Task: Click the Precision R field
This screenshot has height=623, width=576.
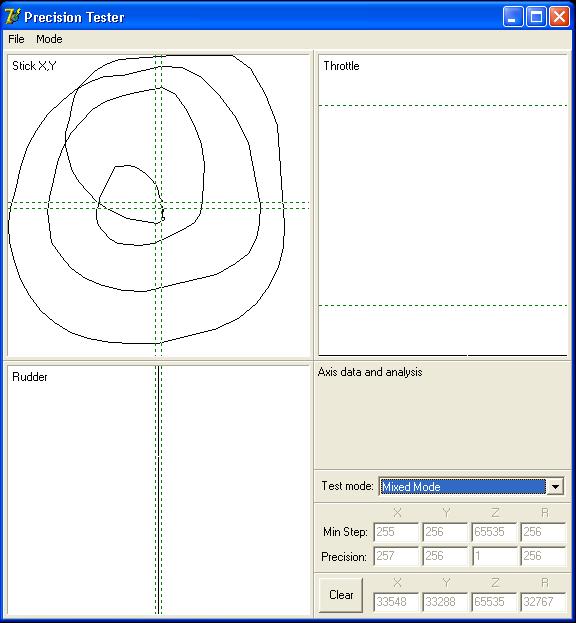Action: (543, 556)
